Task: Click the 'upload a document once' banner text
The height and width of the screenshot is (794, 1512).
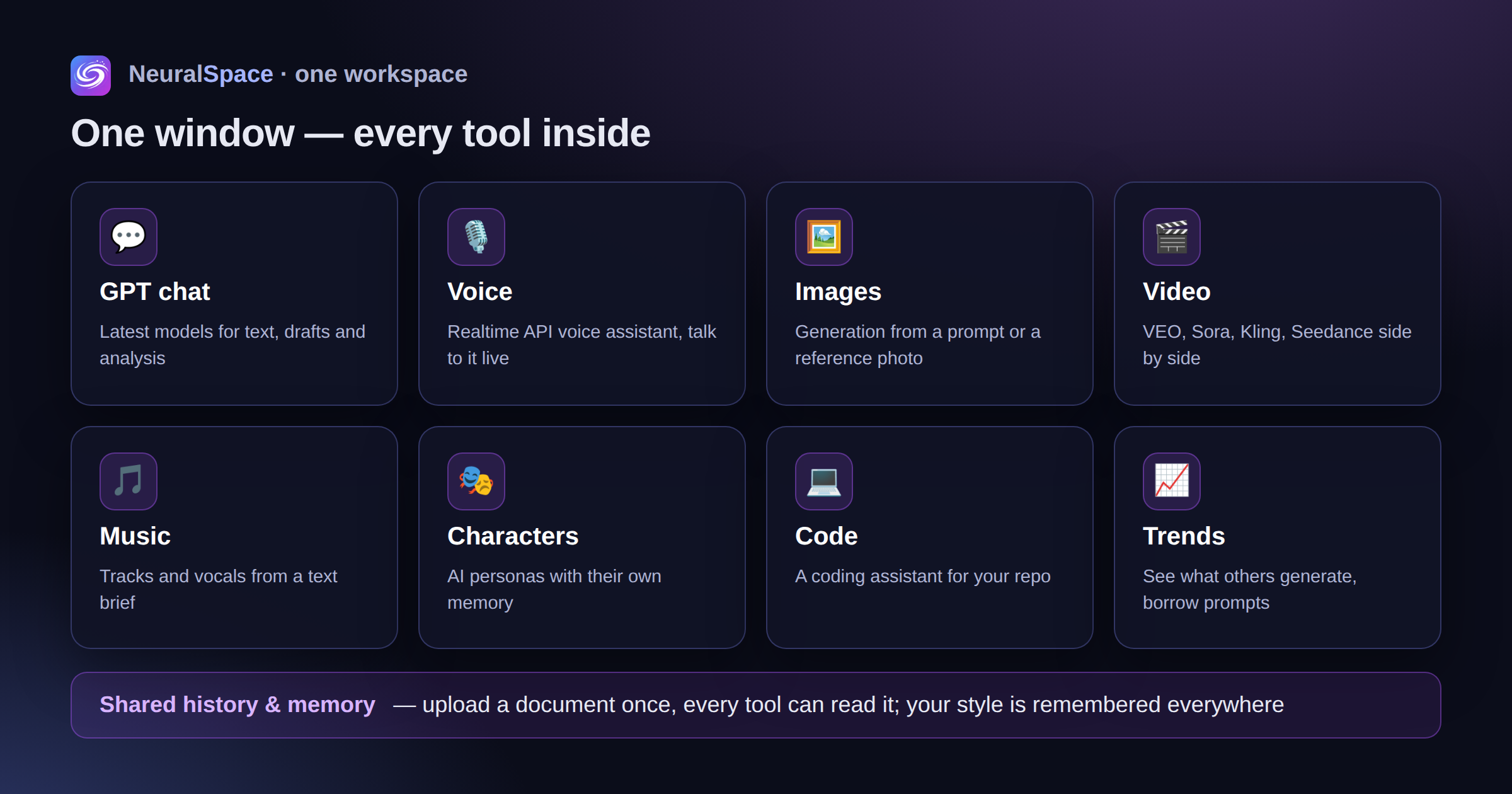Action: tap(839, 705)
